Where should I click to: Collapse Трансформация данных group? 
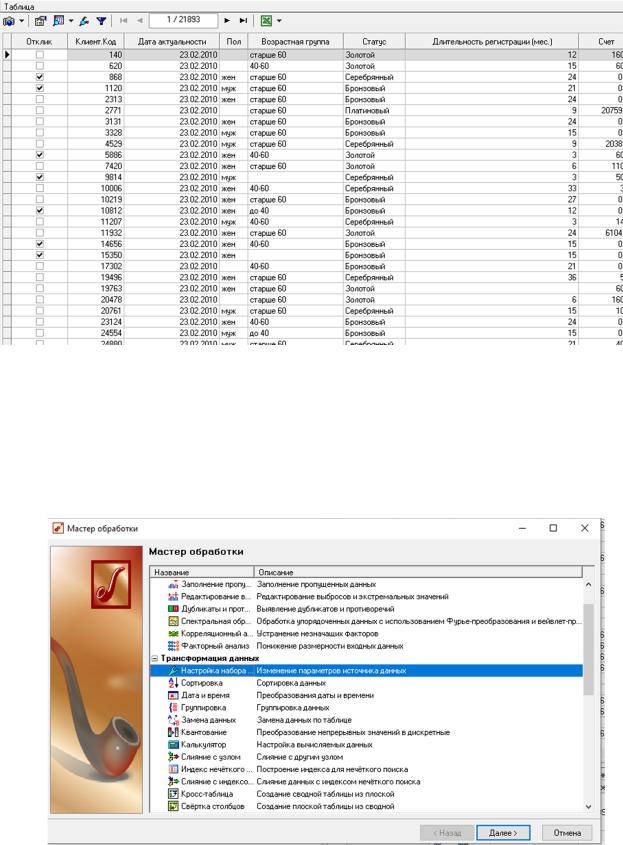155,658
